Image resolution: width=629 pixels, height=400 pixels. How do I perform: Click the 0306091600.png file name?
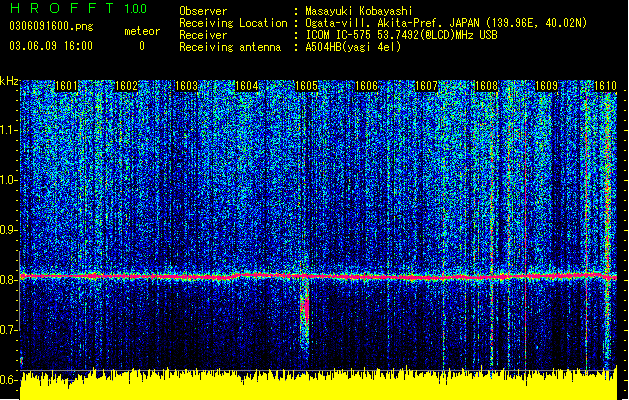click(x=51, y=27)
